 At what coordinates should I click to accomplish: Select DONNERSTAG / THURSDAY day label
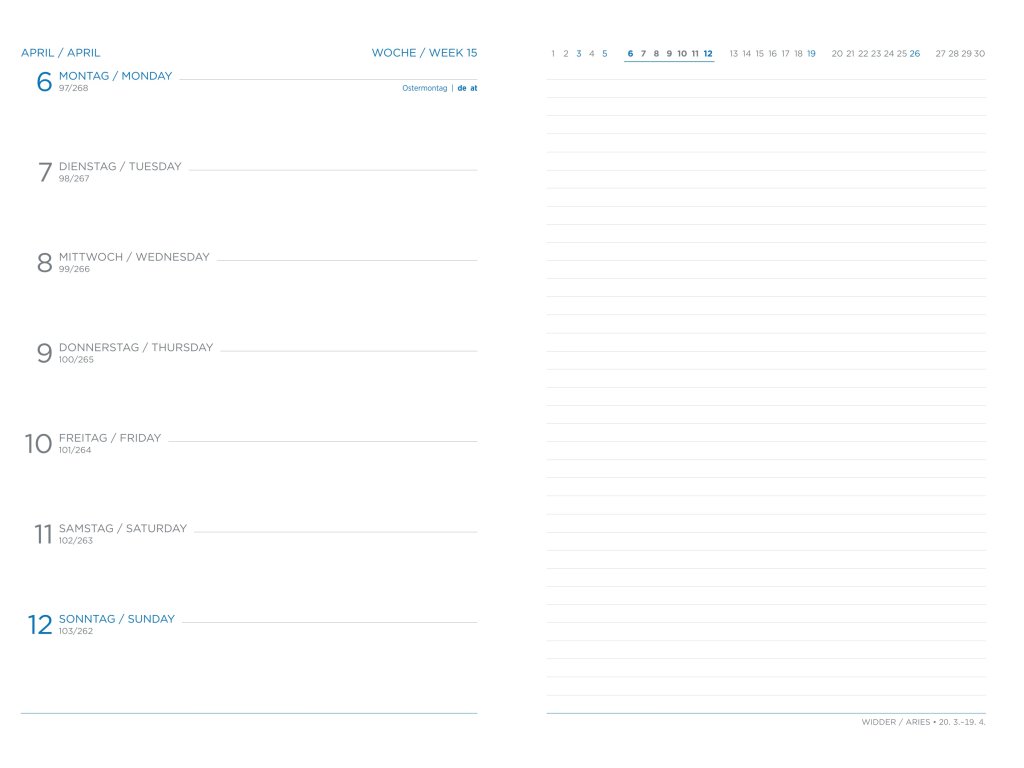coord(136,347)
